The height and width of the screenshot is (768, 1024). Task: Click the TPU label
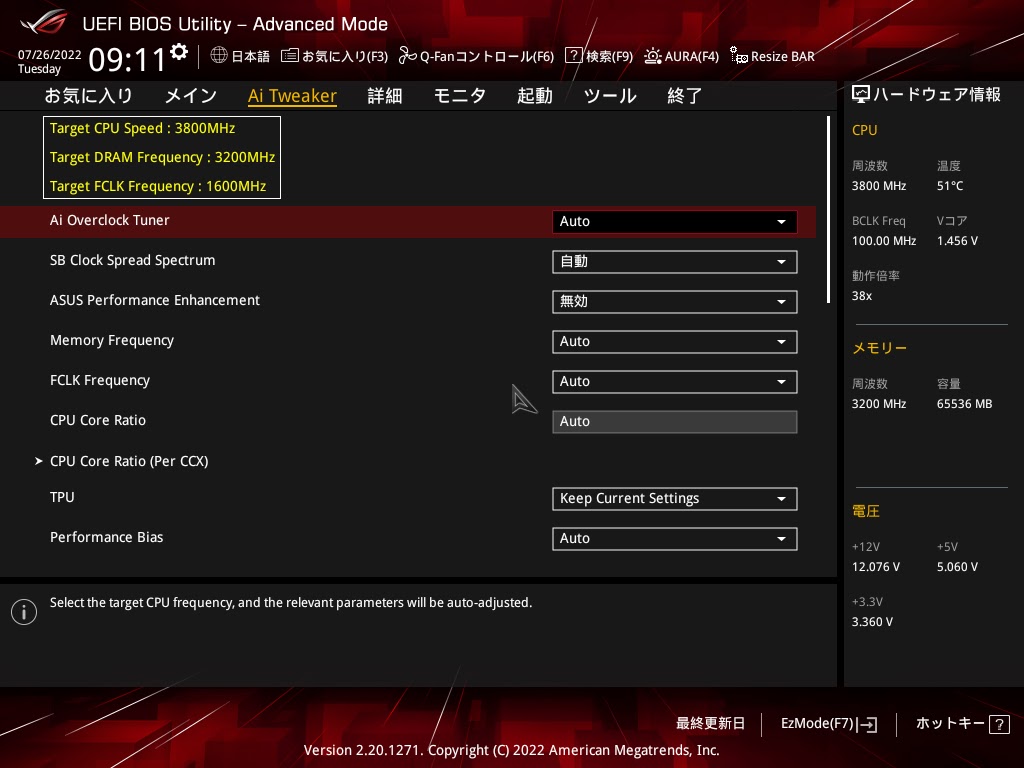pos(62,497)
